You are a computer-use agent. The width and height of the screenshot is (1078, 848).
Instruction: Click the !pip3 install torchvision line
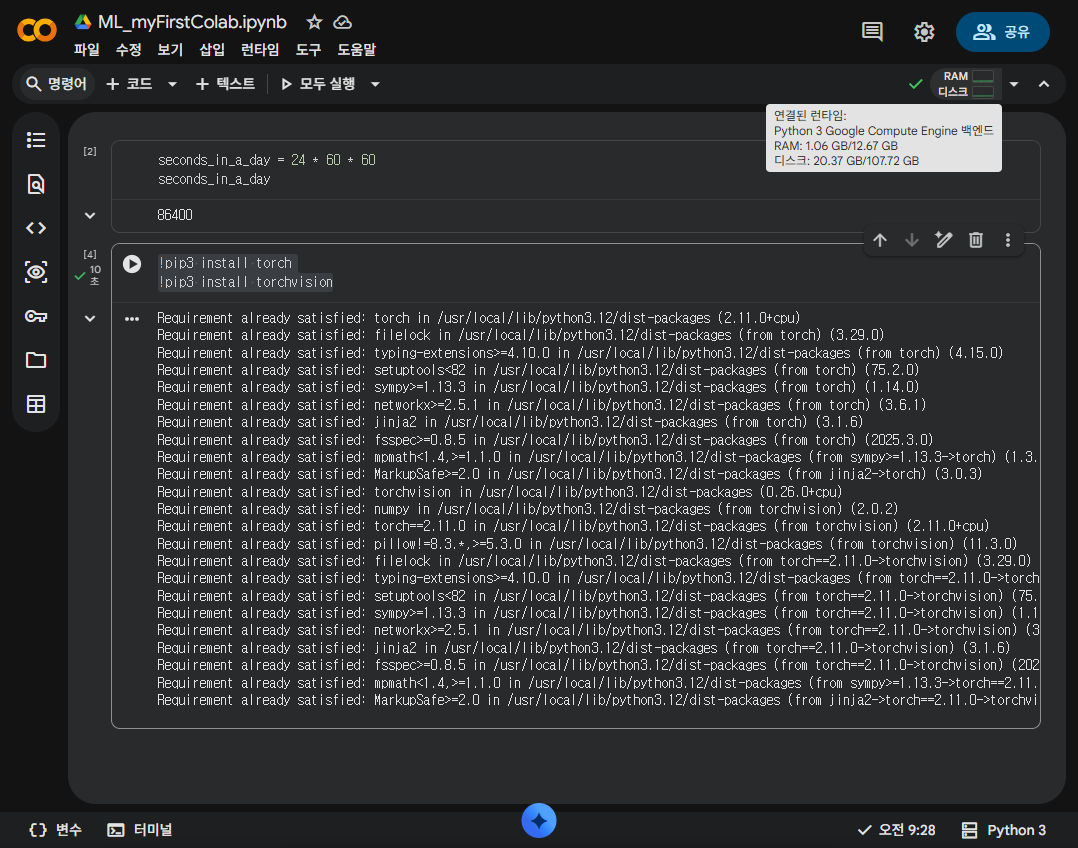[245, 282]
